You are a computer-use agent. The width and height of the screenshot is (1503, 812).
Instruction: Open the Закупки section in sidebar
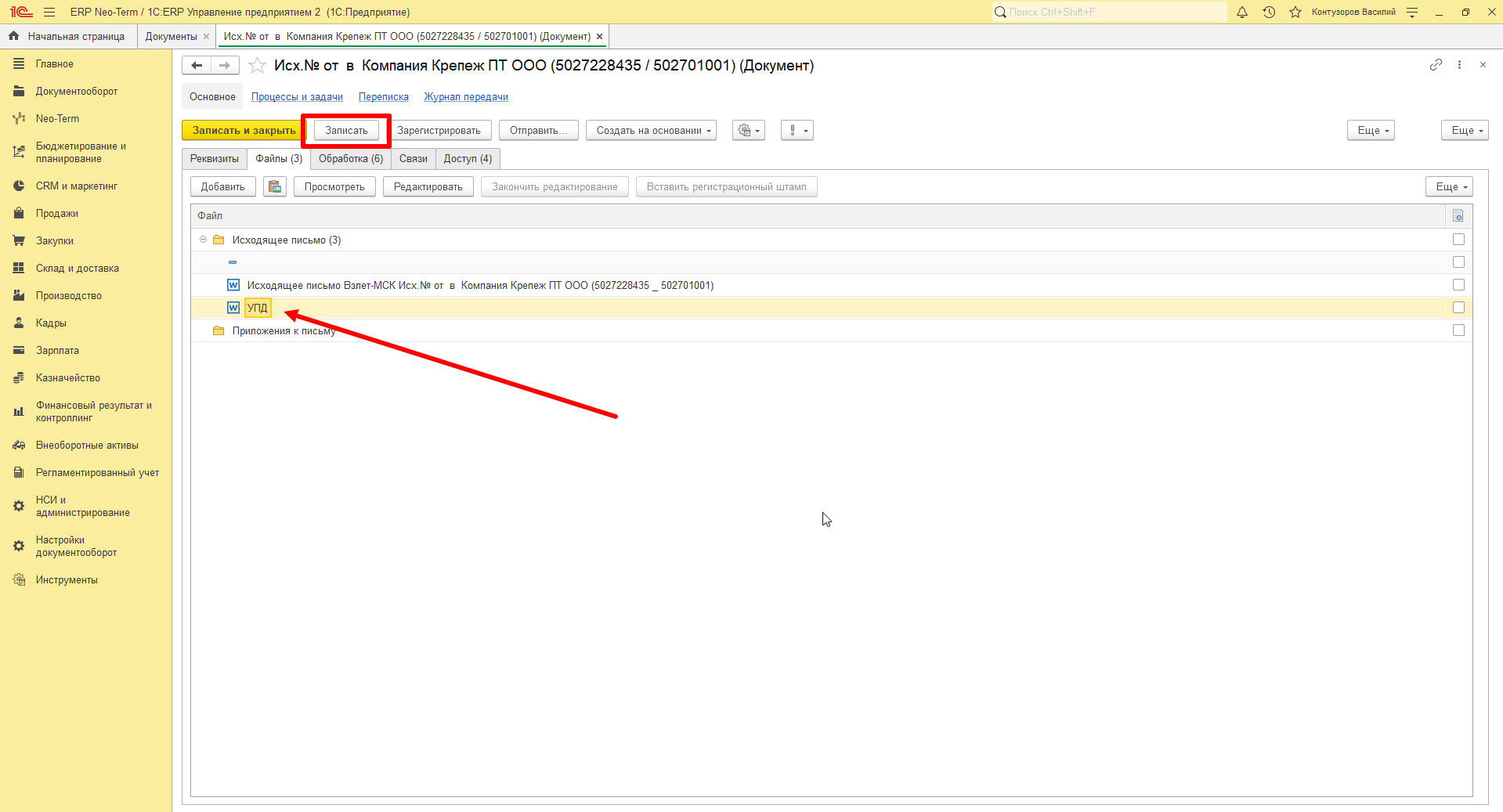tap(55, 240)
